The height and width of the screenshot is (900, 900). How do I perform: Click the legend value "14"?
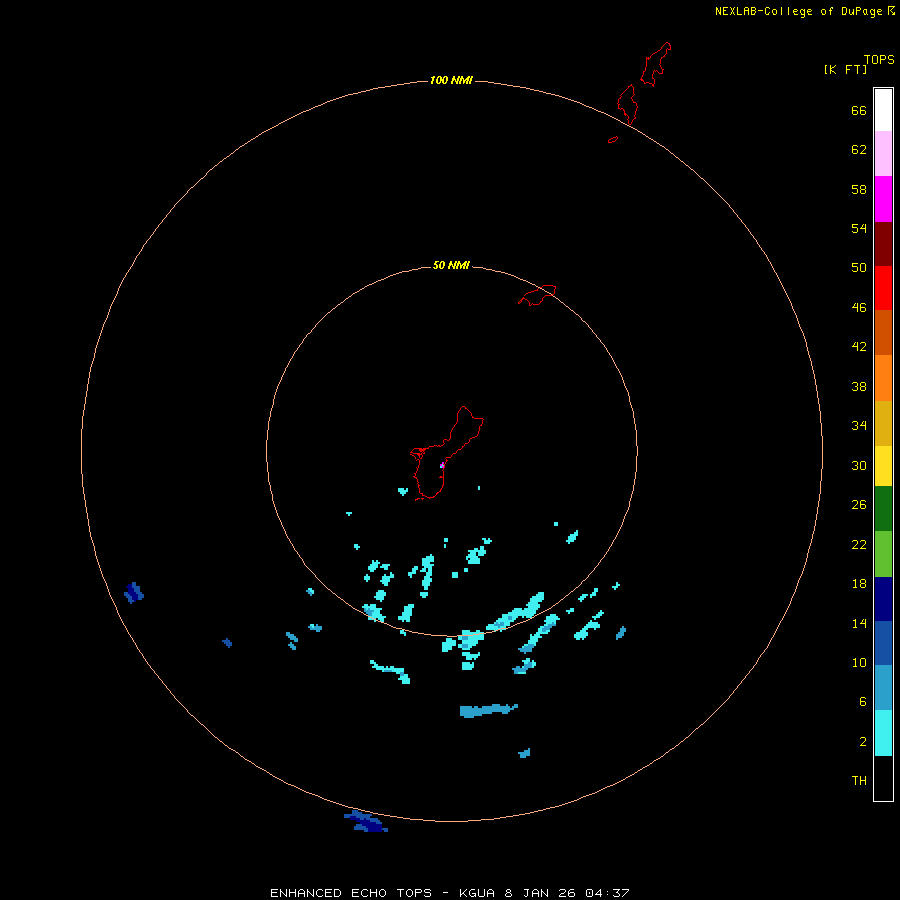point(859,623)
